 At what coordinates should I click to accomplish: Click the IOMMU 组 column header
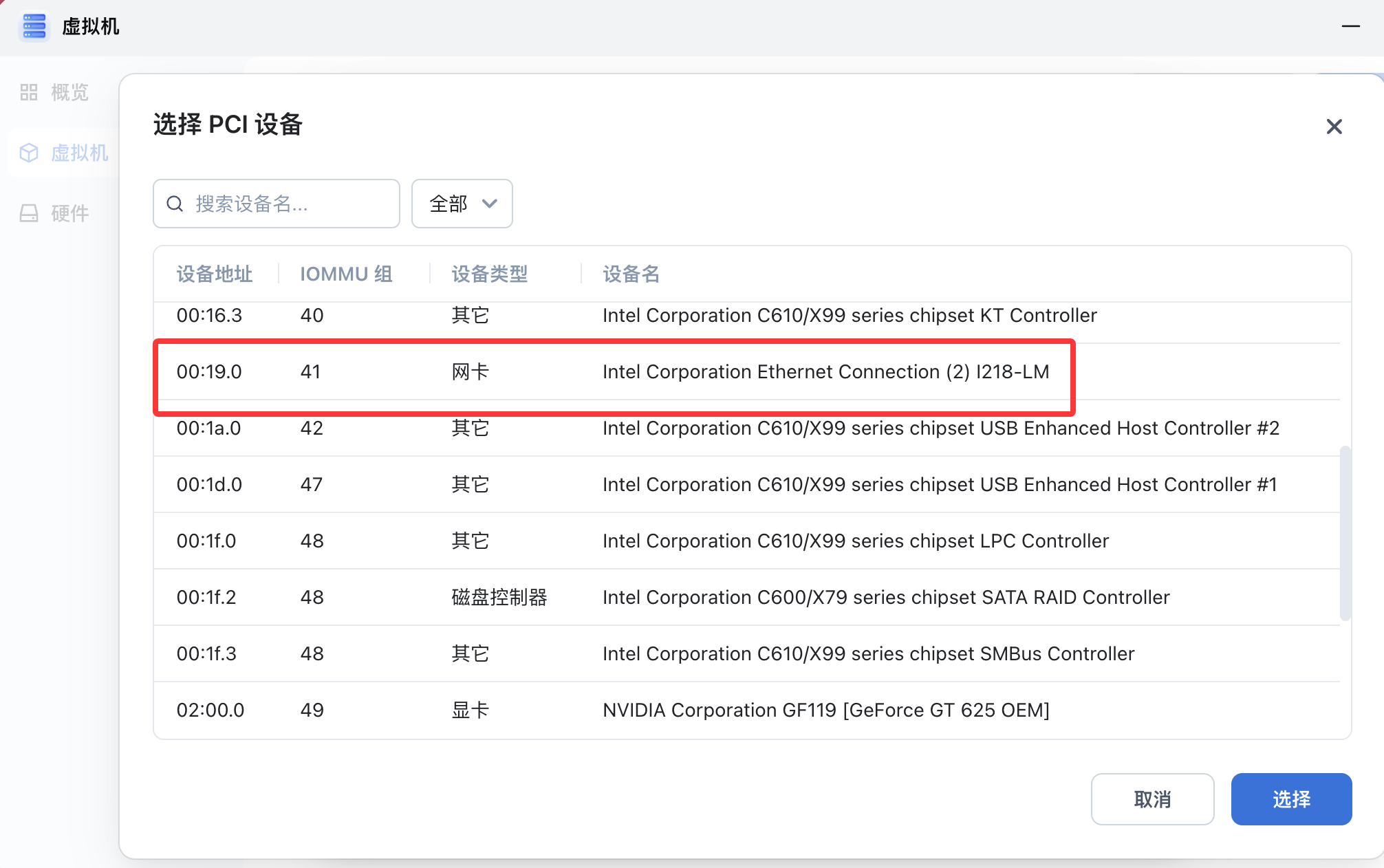(x=346, y=274)
